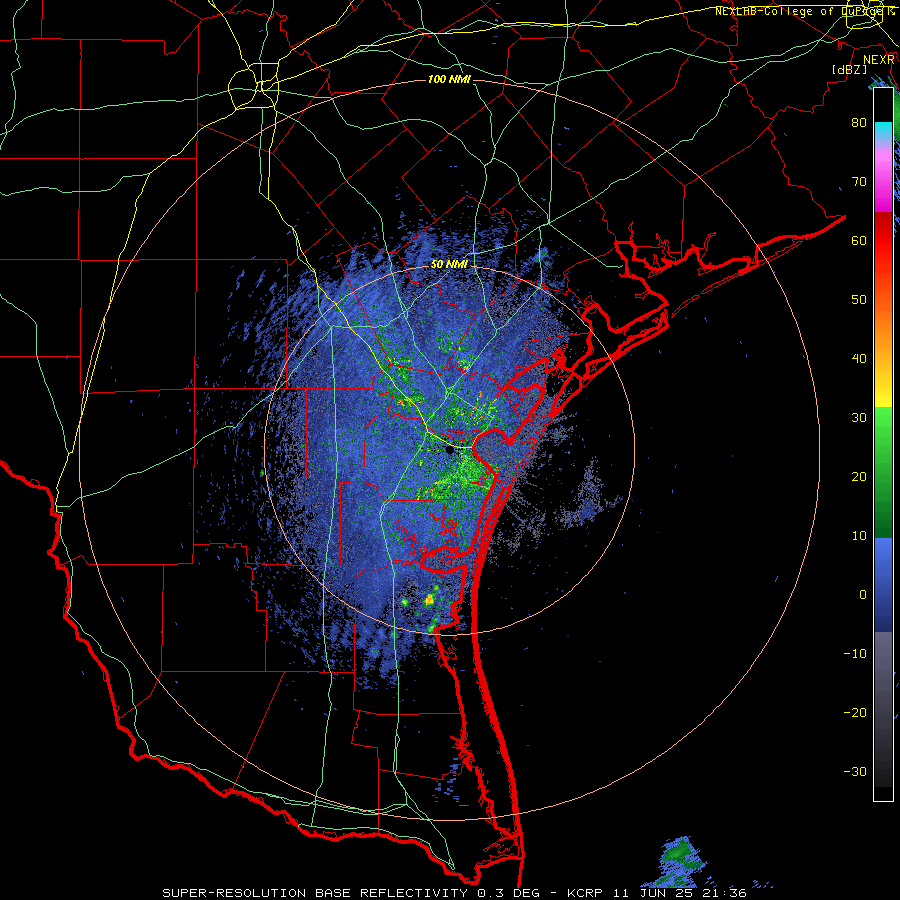Click the 70 value on dBZ scale

(x=859, y=181)
